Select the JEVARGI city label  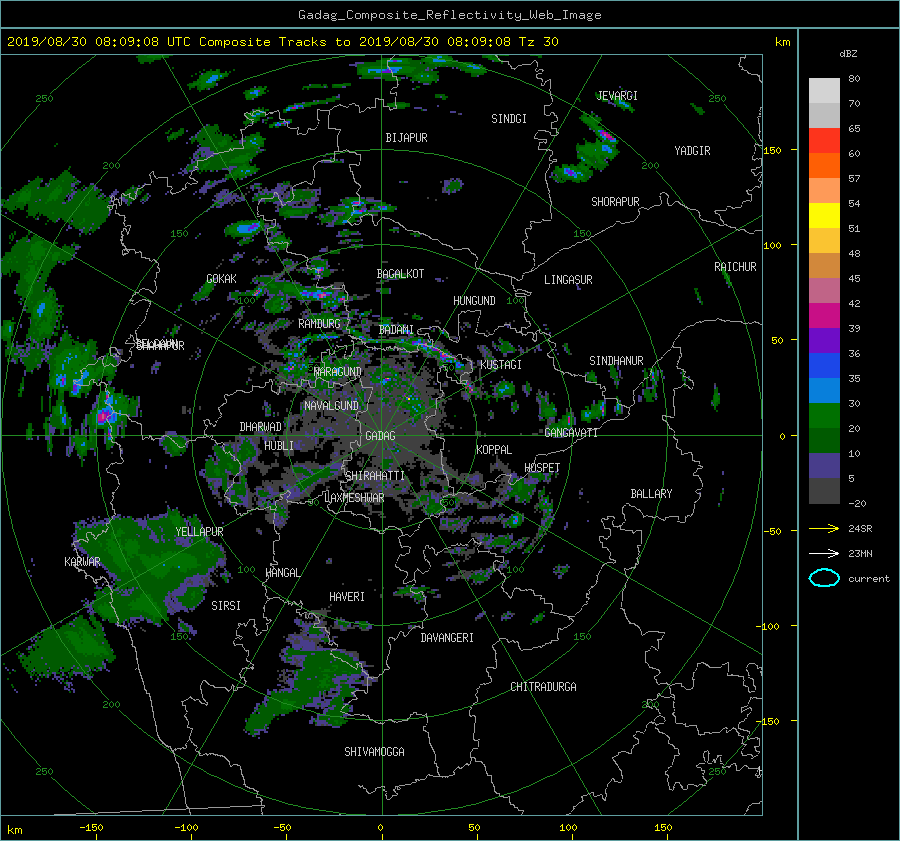click(617, 96)
